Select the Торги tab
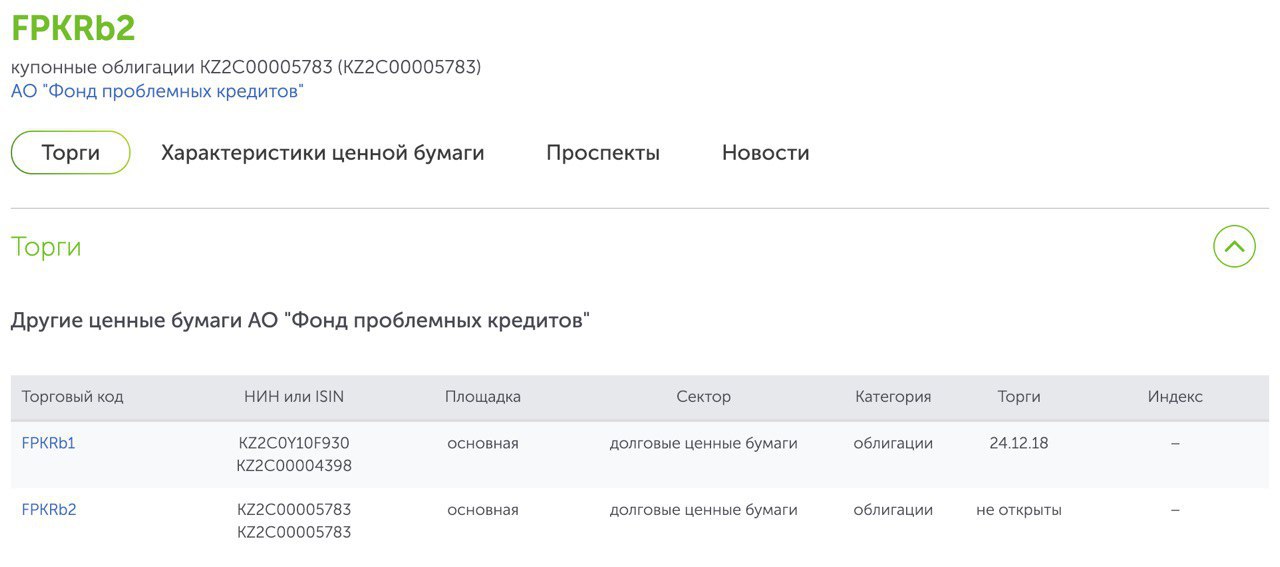 71,153
